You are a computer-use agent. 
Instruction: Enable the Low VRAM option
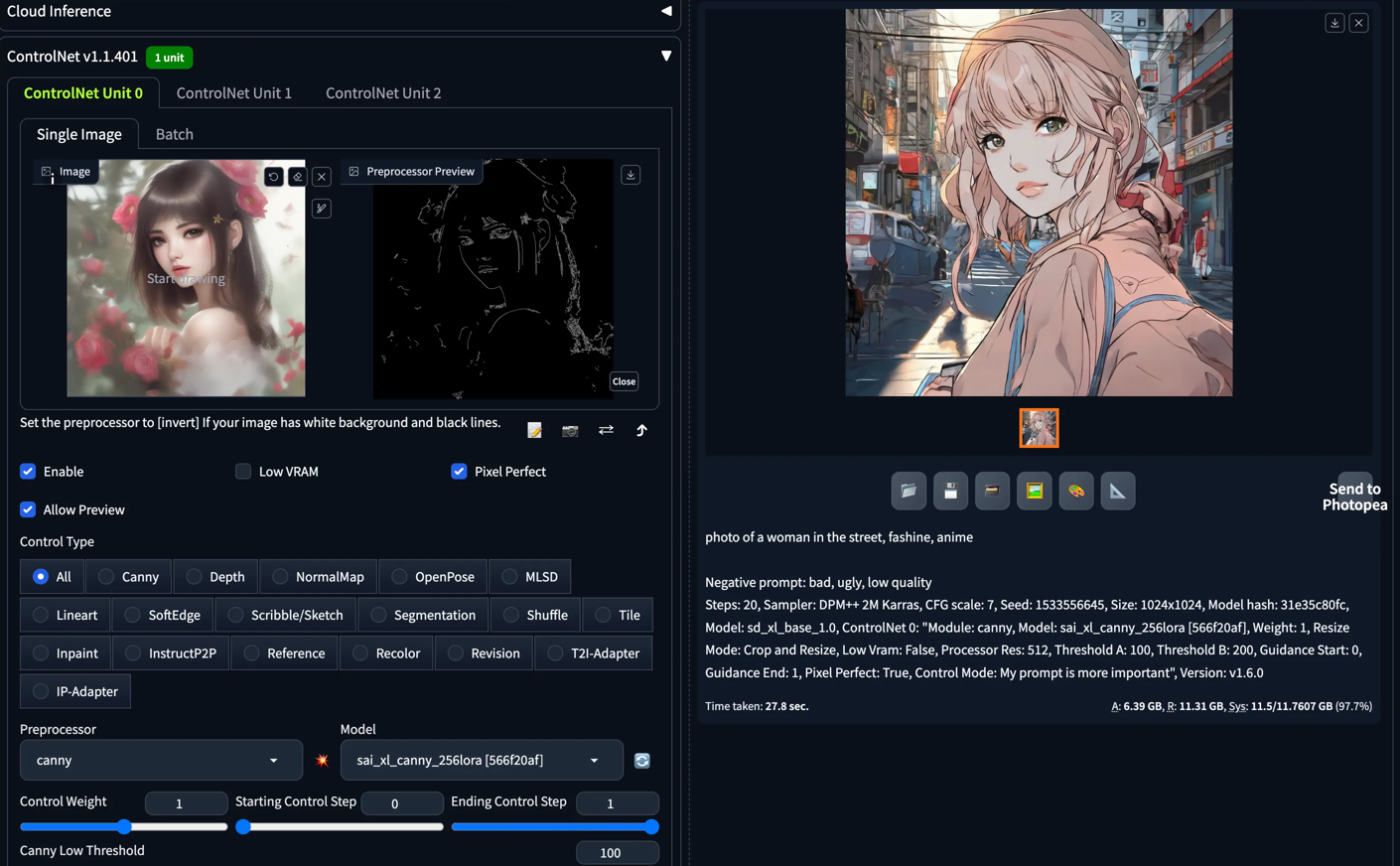point(243,471)
